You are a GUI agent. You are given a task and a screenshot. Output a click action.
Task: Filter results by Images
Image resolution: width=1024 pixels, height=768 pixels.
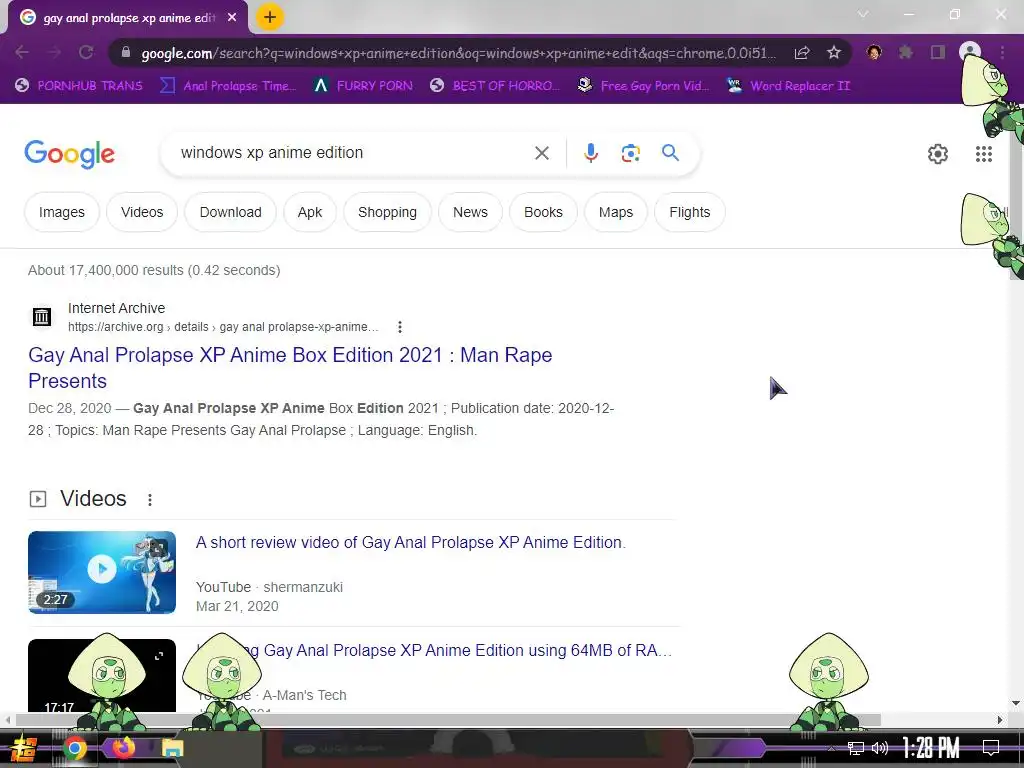(62, 212)
